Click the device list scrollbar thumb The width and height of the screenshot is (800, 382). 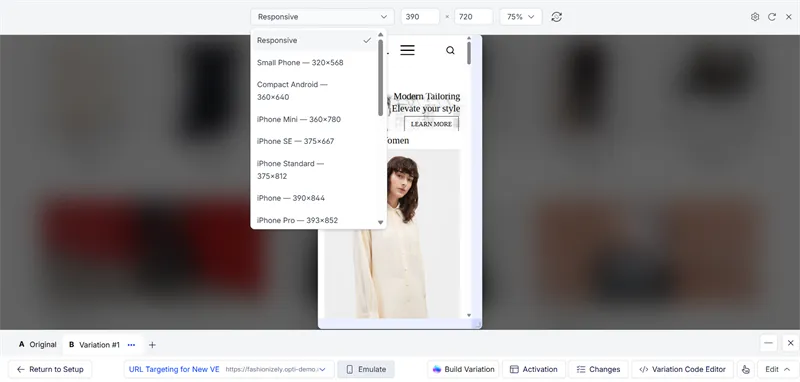381,78
